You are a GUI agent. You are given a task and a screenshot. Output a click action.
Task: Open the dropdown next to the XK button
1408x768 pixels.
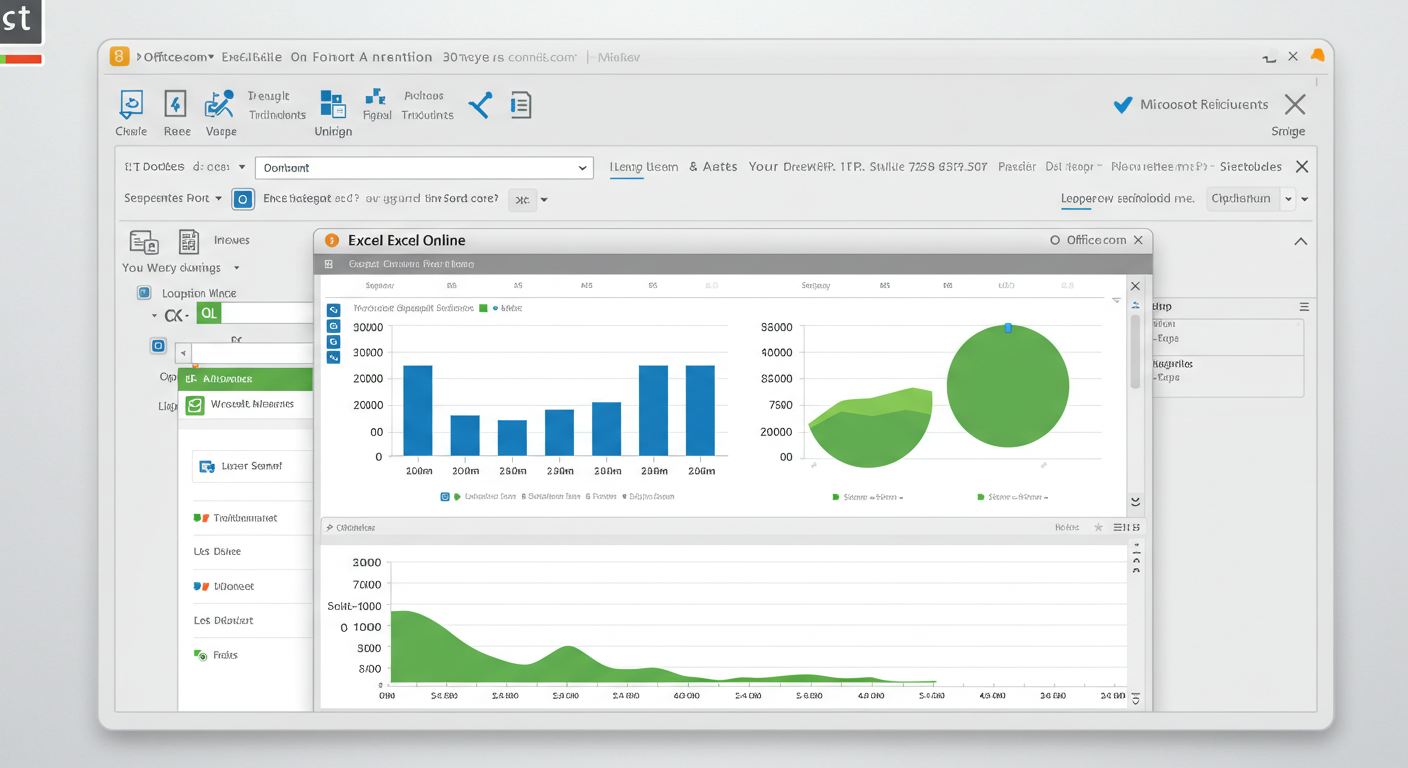coord(544,200)
